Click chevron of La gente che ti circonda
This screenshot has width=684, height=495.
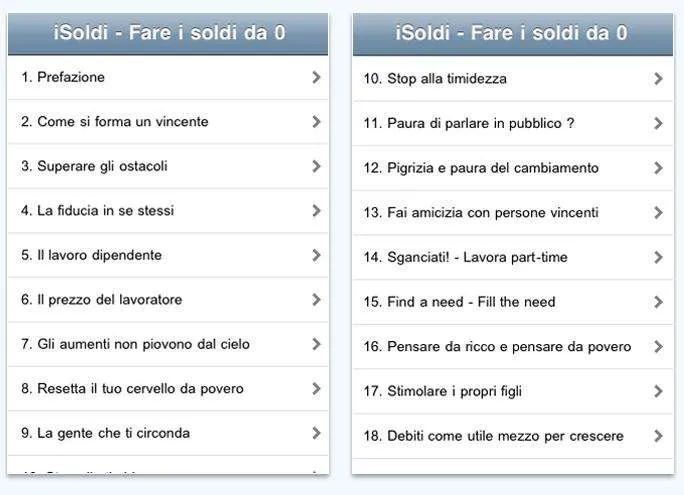tap(317, 433)
